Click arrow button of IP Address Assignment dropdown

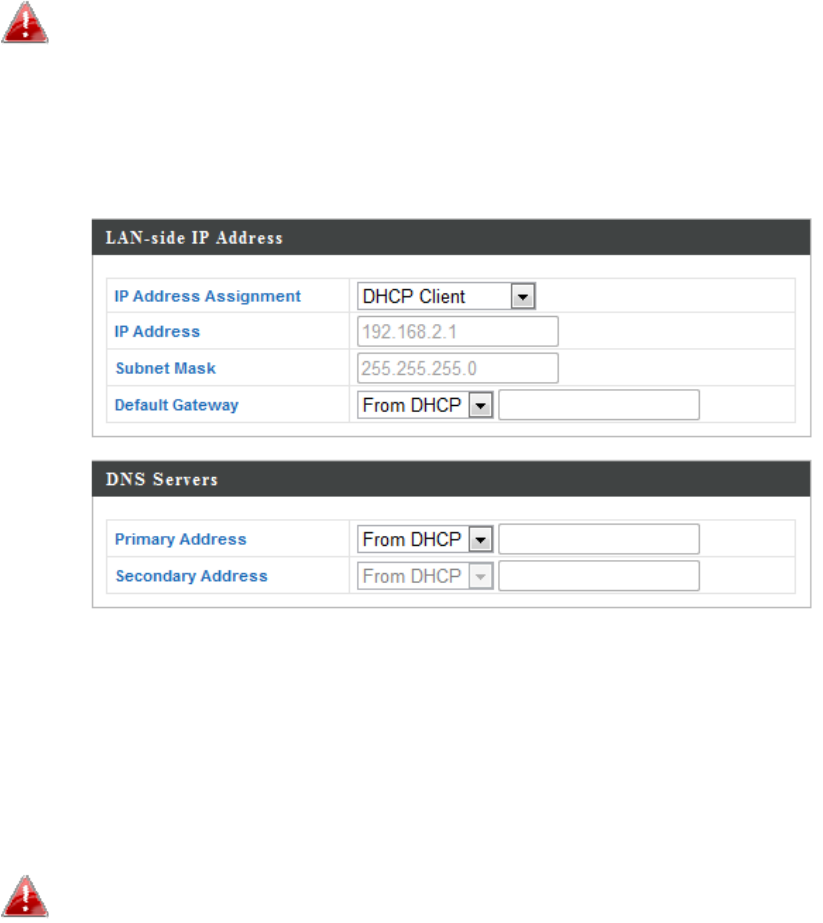tap(524, 296)
